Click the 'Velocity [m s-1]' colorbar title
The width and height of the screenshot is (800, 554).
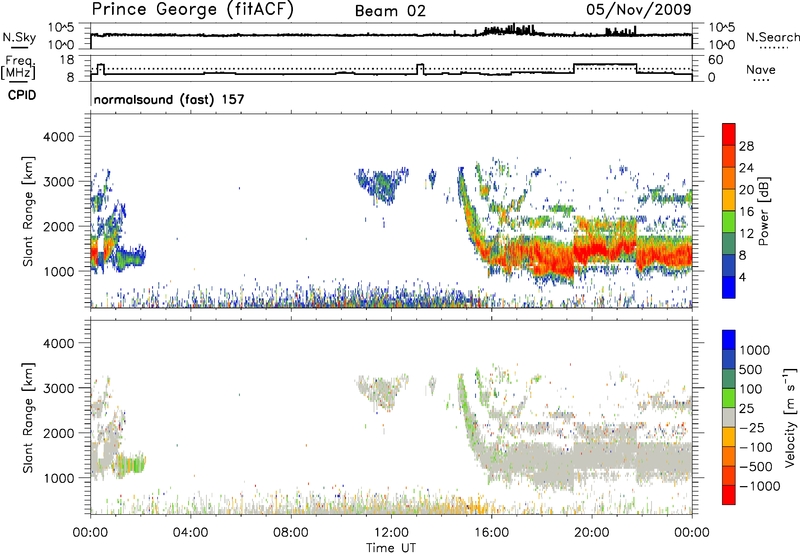[x=790, y=418]
